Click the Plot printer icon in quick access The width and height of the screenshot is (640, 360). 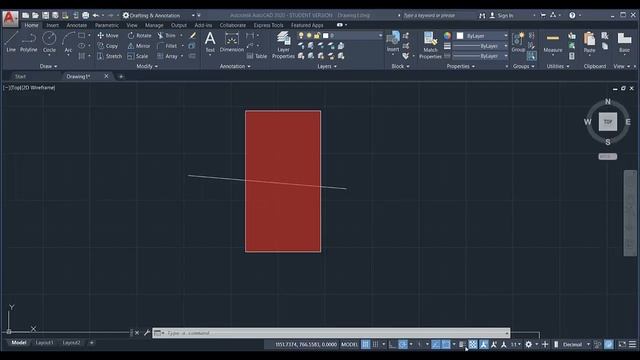tap(85, 15)
